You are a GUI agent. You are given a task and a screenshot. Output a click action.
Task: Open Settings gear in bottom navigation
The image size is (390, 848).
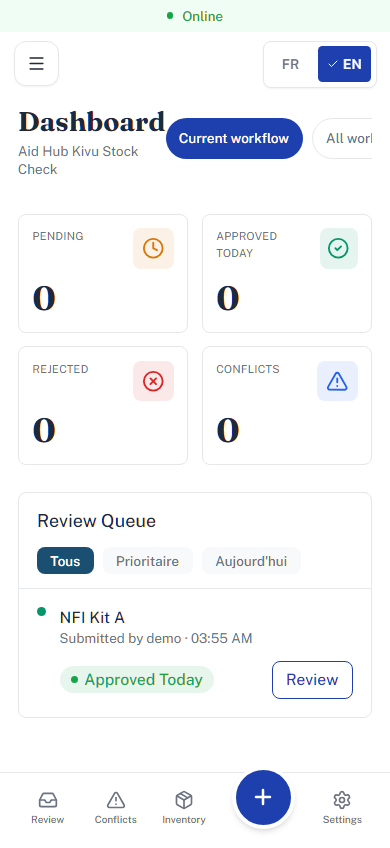tap(342, 809)
